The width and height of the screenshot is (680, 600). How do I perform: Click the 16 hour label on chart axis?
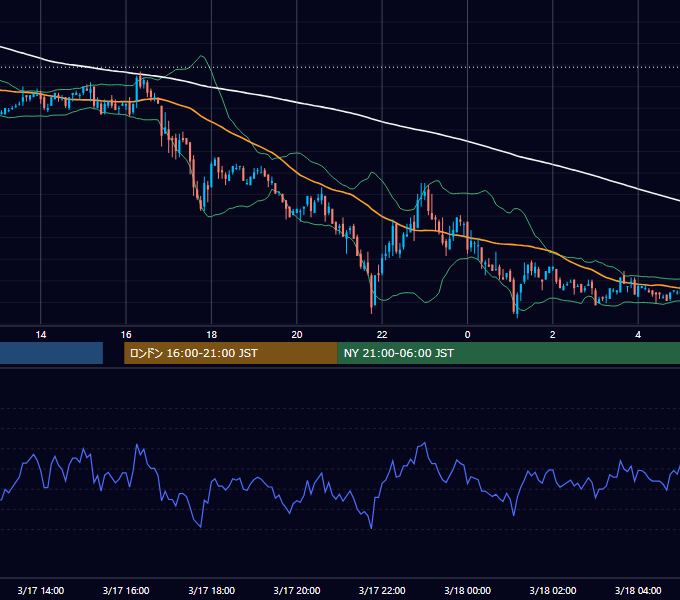126,335
